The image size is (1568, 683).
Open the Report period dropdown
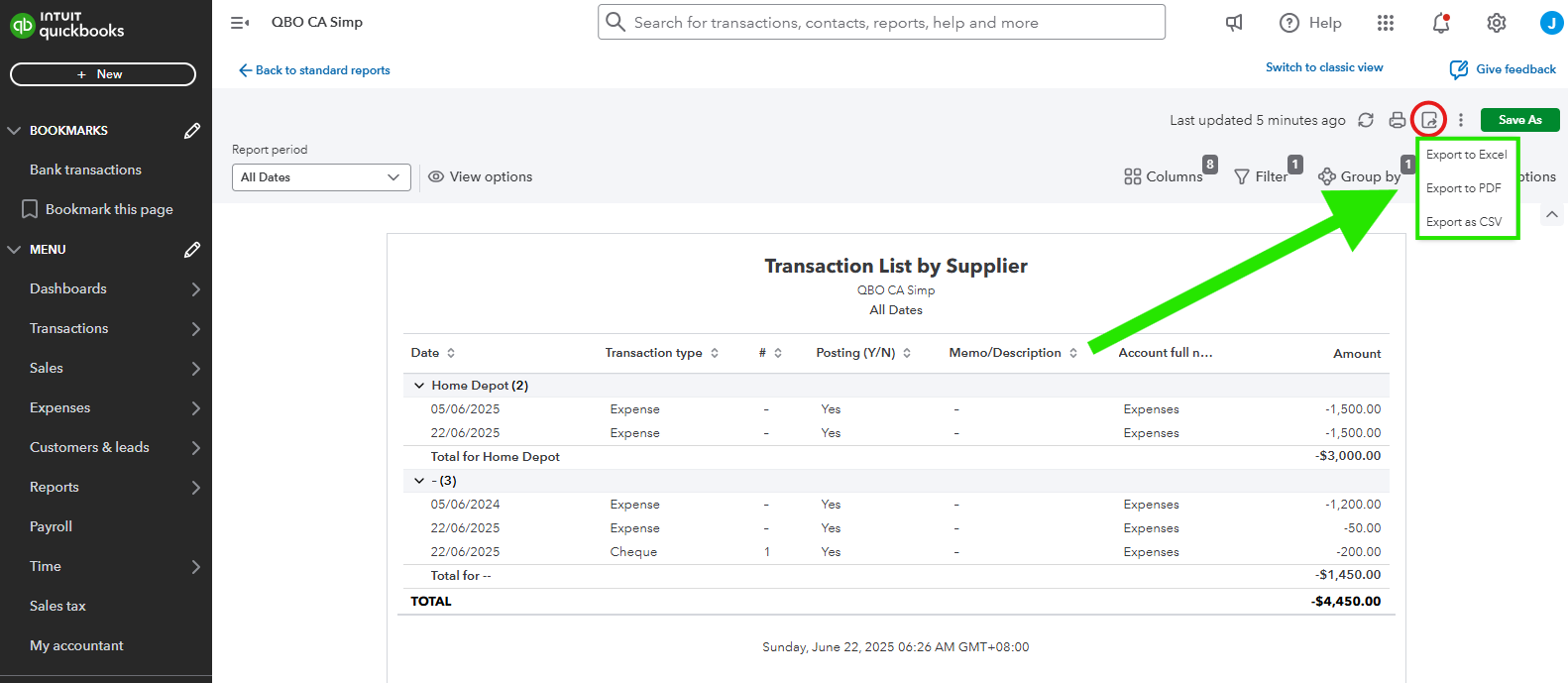tap(321, 177)
